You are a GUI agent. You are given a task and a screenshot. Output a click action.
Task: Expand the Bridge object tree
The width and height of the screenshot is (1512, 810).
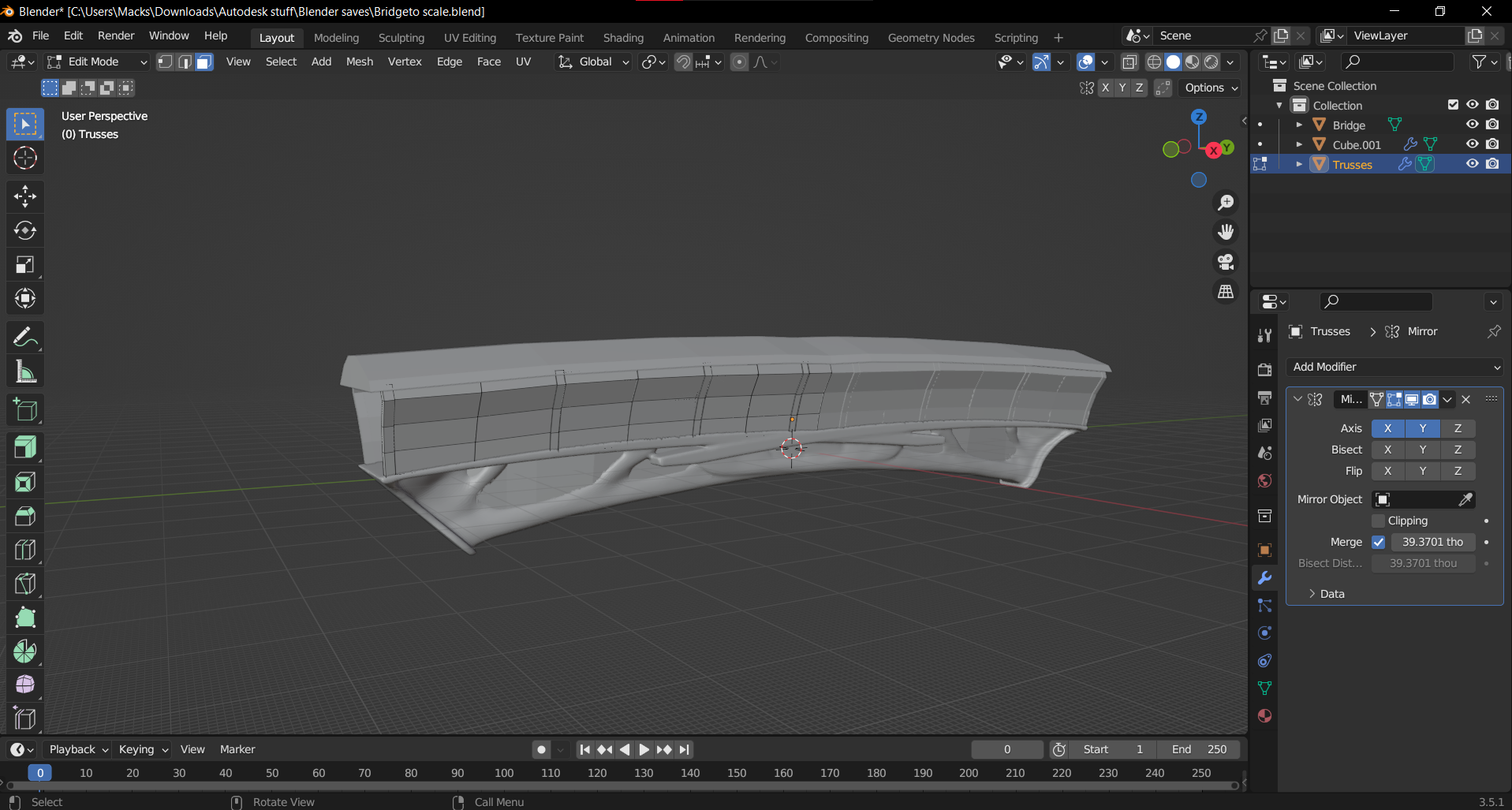coord(1299,125)
